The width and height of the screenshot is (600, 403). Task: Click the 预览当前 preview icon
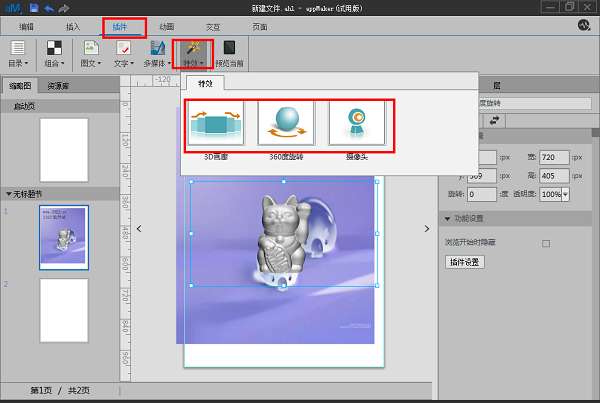(229, 53)
